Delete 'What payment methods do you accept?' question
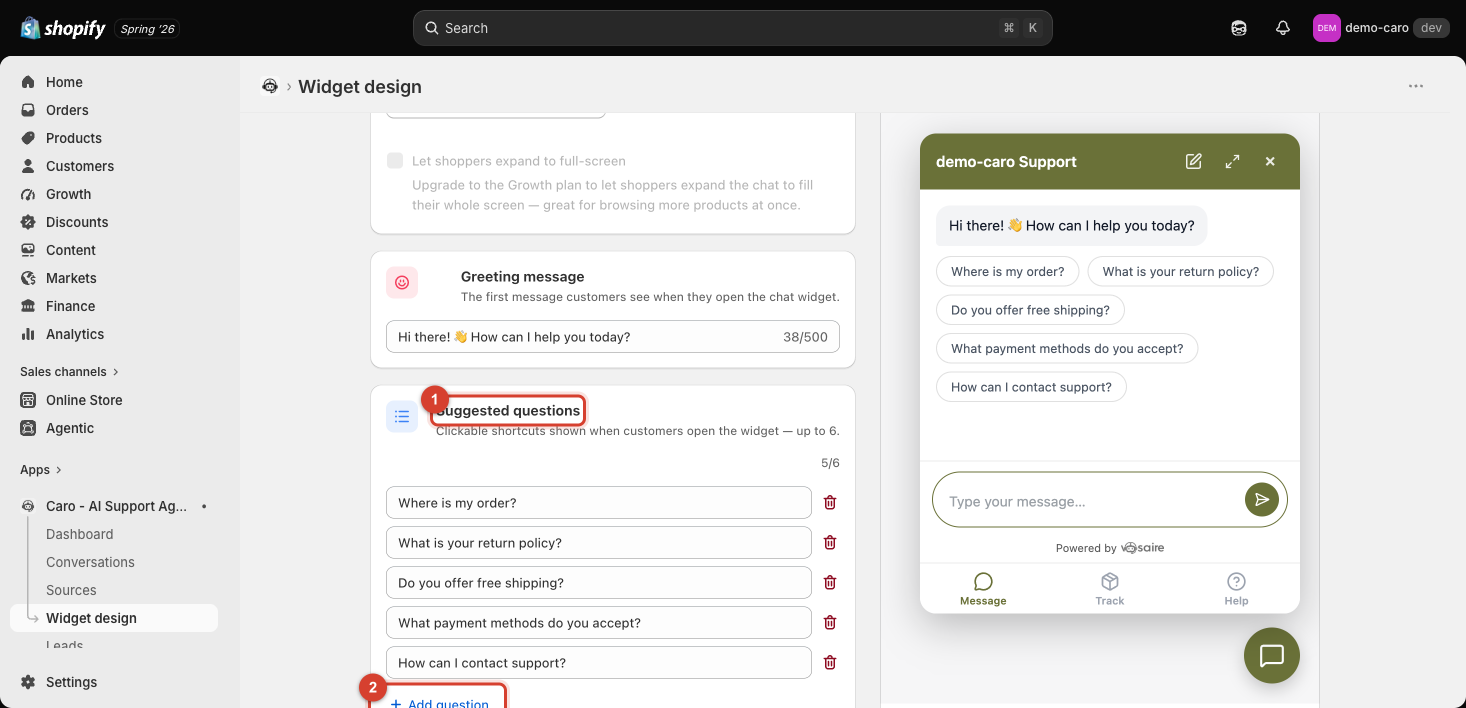 point(830,623)
